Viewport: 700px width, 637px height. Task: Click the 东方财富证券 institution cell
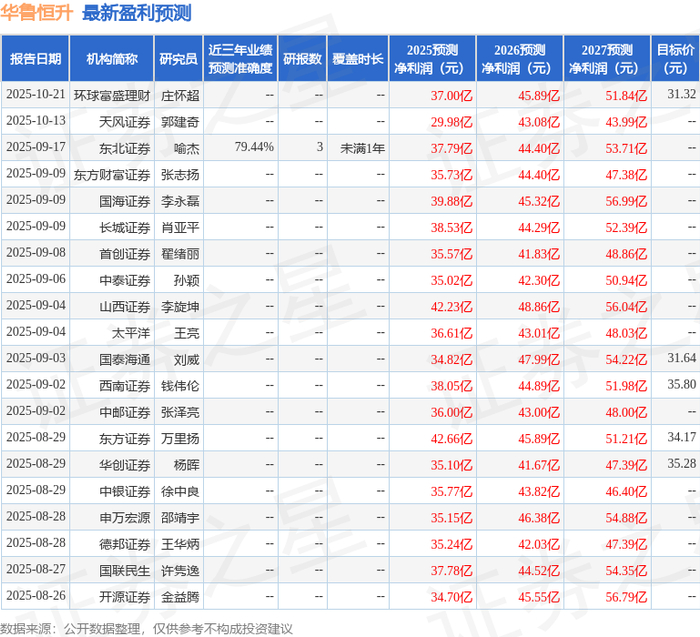coord(112,175)
